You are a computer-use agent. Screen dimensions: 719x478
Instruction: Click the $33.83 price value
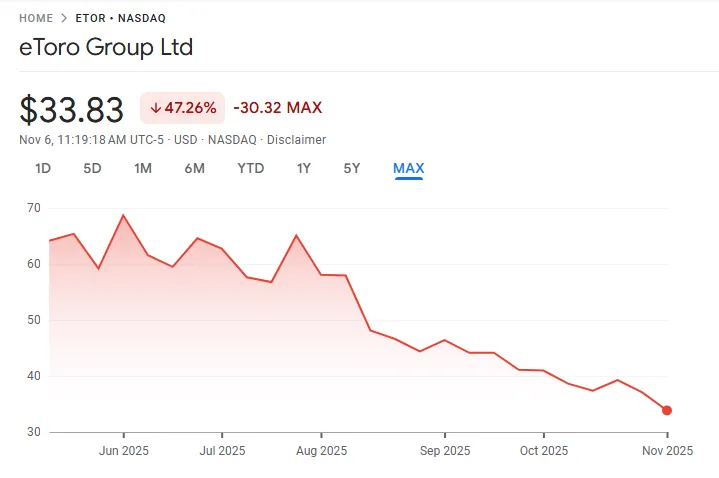[72, 109]
